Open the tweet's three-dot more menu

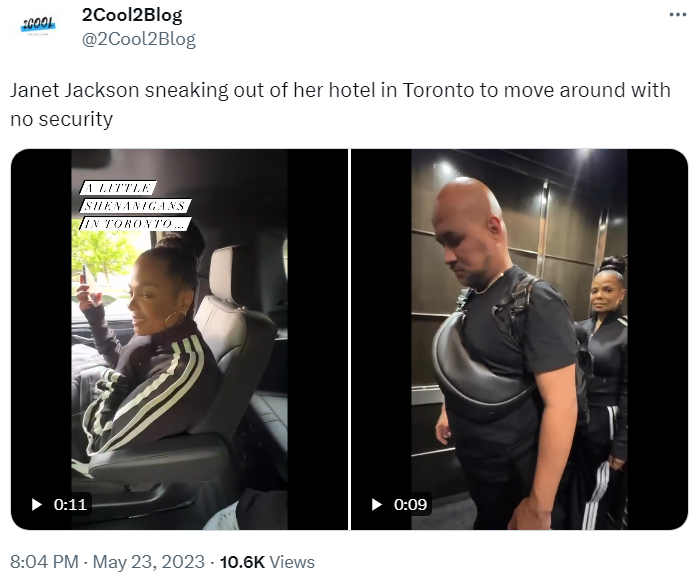tap(677, 15)
